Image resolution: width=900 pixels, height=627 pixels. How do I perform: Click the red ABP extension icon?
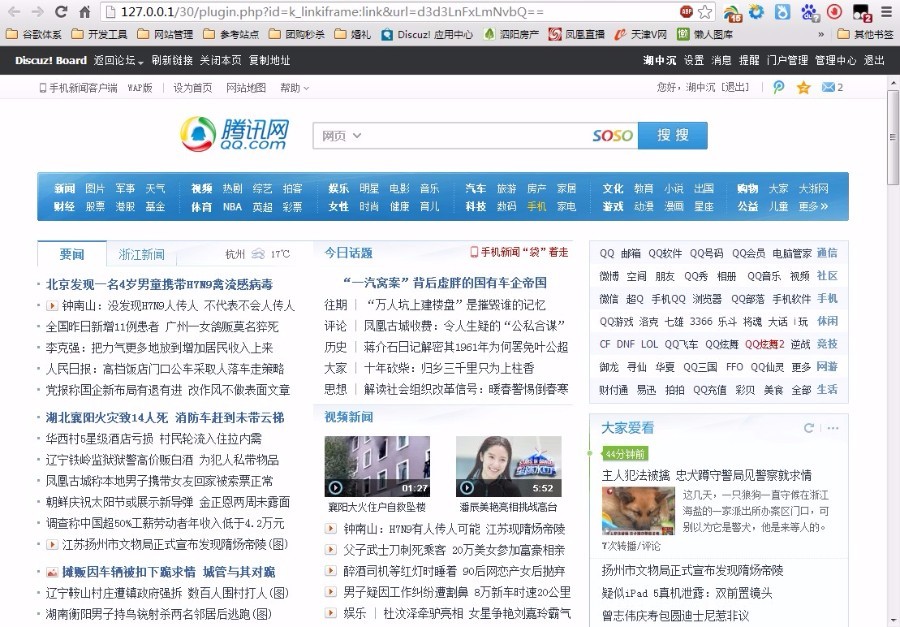(x=686, y=11)
